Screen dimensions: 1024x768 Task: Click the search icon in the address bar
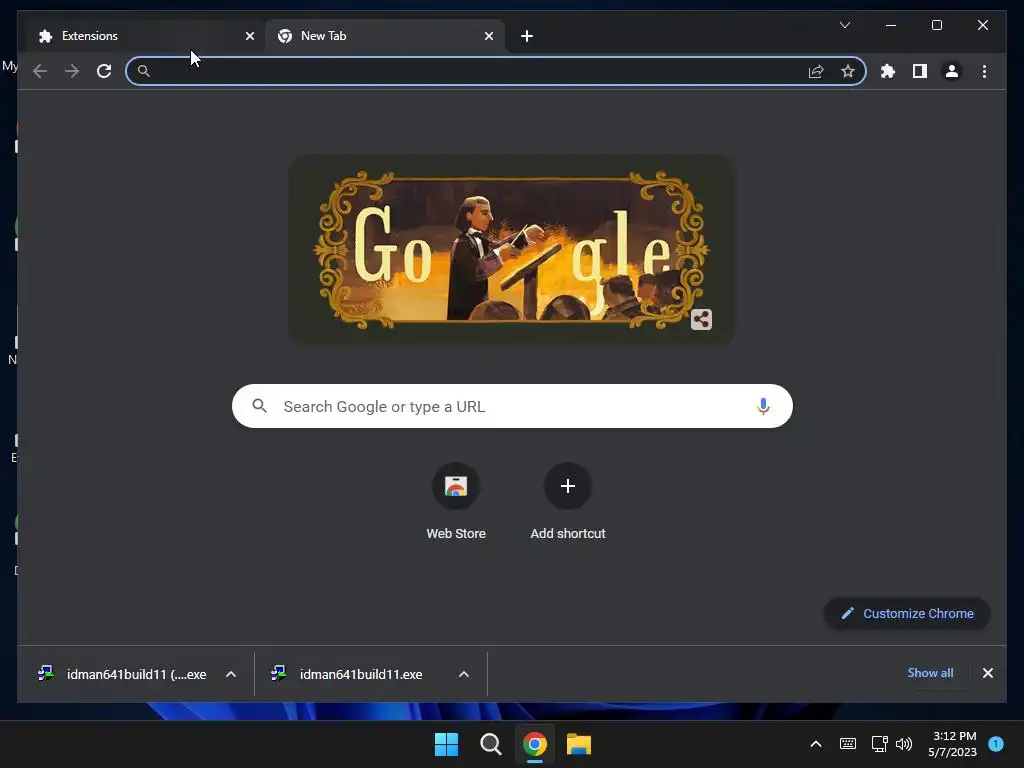(x=144, y=71)
